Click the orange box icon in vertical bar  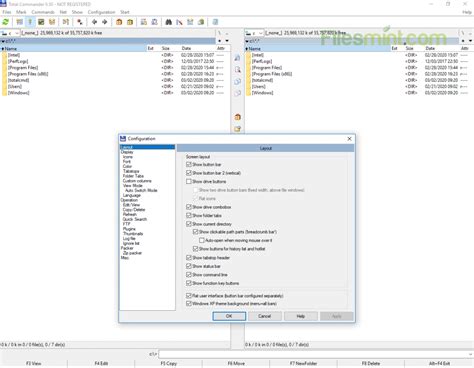click(237, 117)
